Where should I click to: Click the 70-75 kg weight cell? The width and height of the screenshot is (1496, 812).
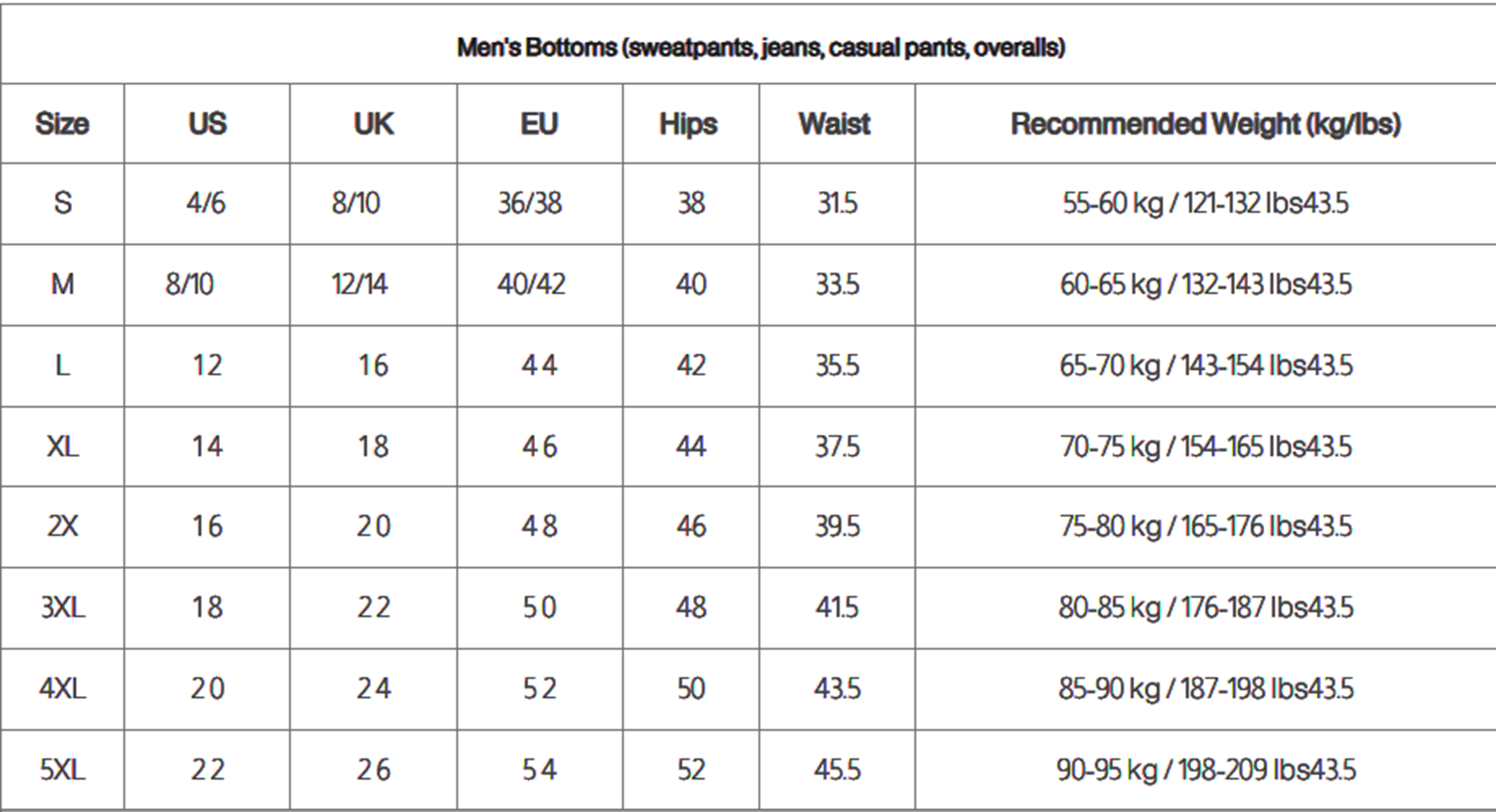[1206, 447]
